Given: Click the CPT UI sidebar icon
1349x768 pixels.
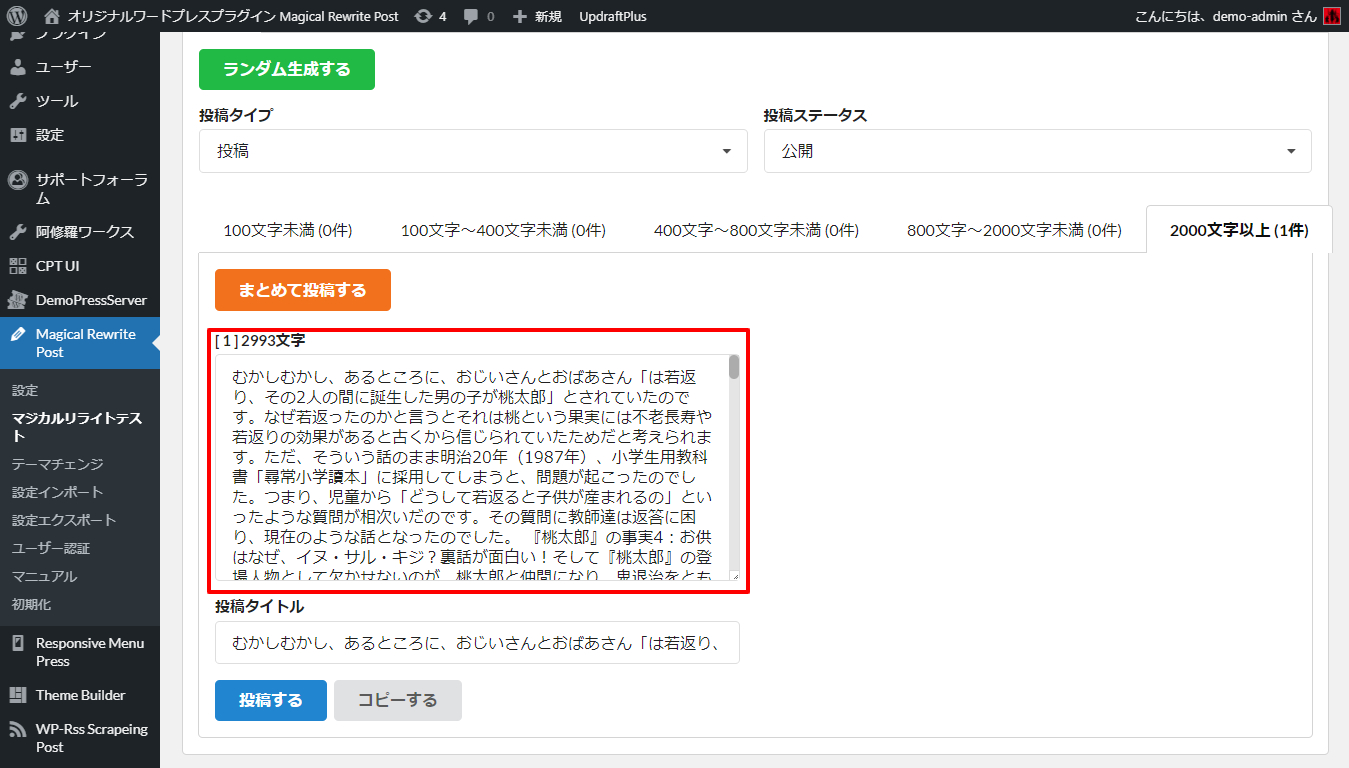Looking at the screenshot, I should click(x=18, y=266).
